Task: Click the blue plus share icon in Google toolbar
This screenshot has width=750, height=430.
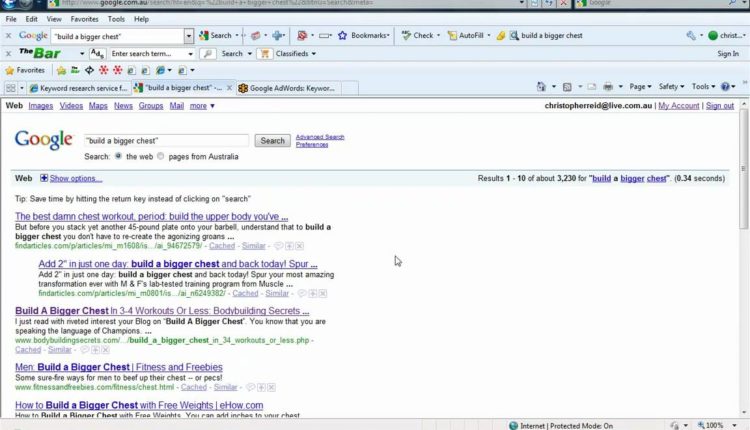Action: click(x=277, y=35)
